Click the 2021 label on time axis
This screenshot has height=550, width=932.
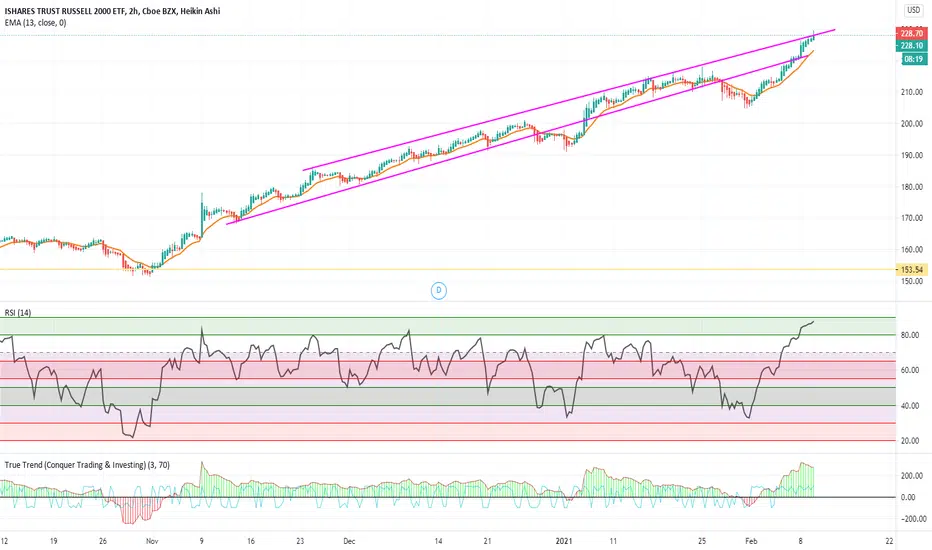[x=563, y=541]
